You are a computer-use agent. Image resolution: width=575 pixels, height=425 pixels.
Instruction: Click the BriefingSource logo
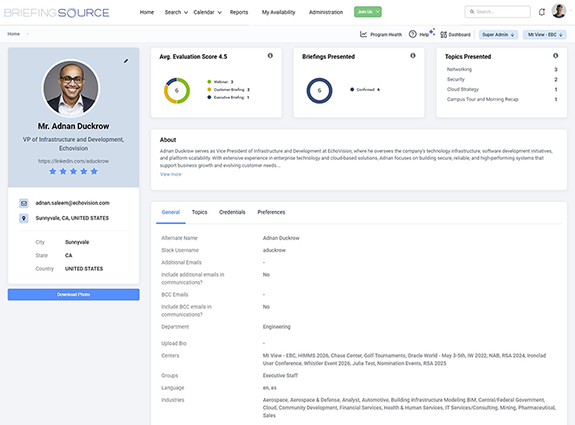tap(56, 13)
